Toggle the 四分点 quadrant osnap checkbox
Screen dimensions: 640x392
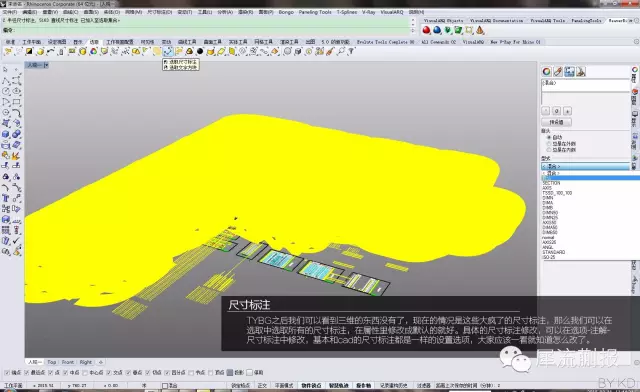[167, 372]
